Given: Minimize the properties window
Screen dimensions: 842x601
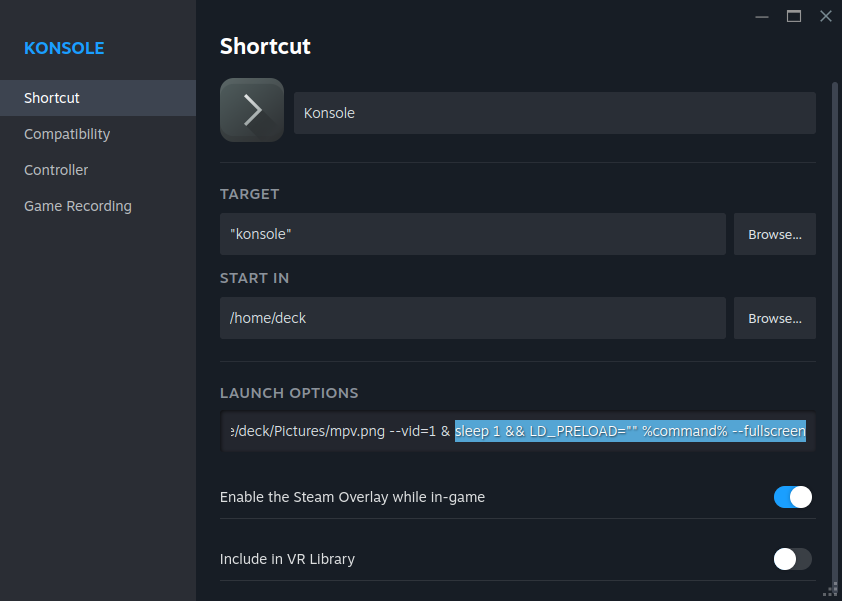Looking at the screenshot, I should pos(762,17).
